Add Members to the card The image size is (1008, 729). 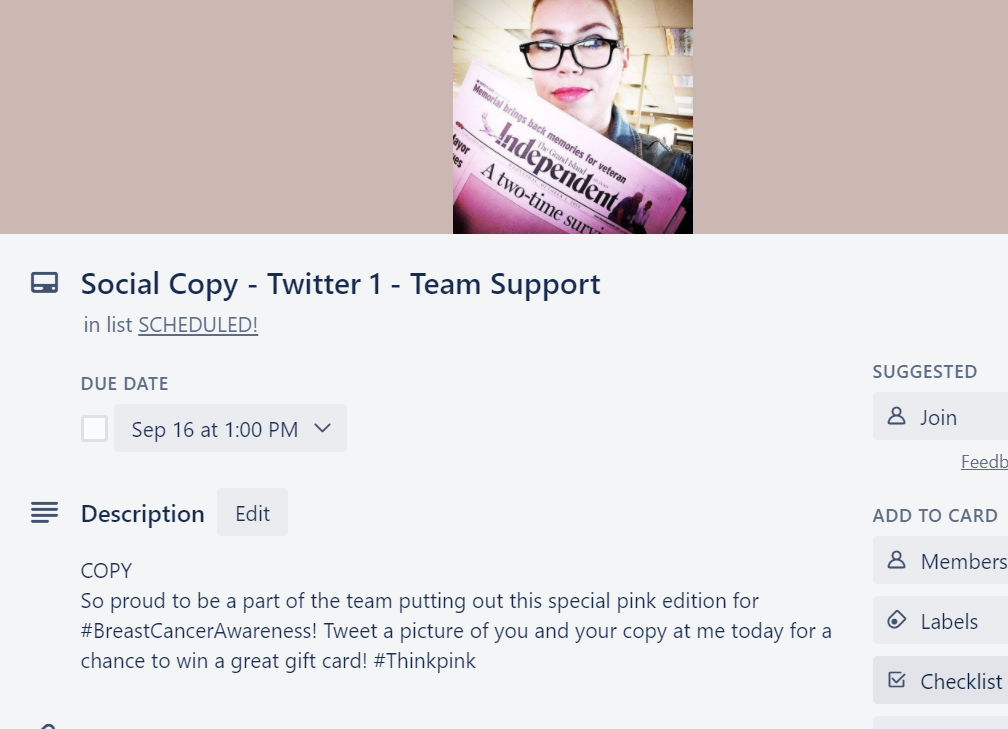(940, 561)
